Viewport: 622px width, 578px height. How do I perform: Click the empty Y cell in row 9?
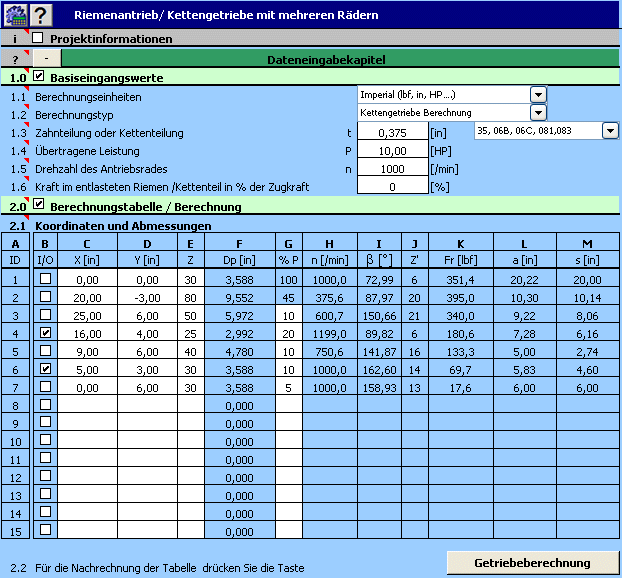coord(148,423)
